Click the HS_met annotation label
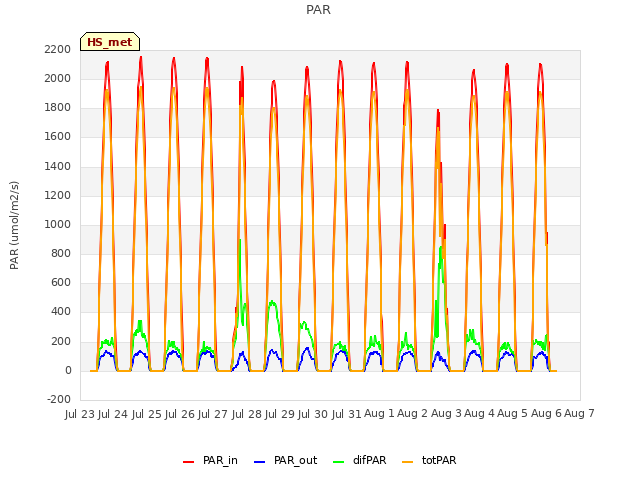Viewport: 640px width, 480px height. pos(110,42)
